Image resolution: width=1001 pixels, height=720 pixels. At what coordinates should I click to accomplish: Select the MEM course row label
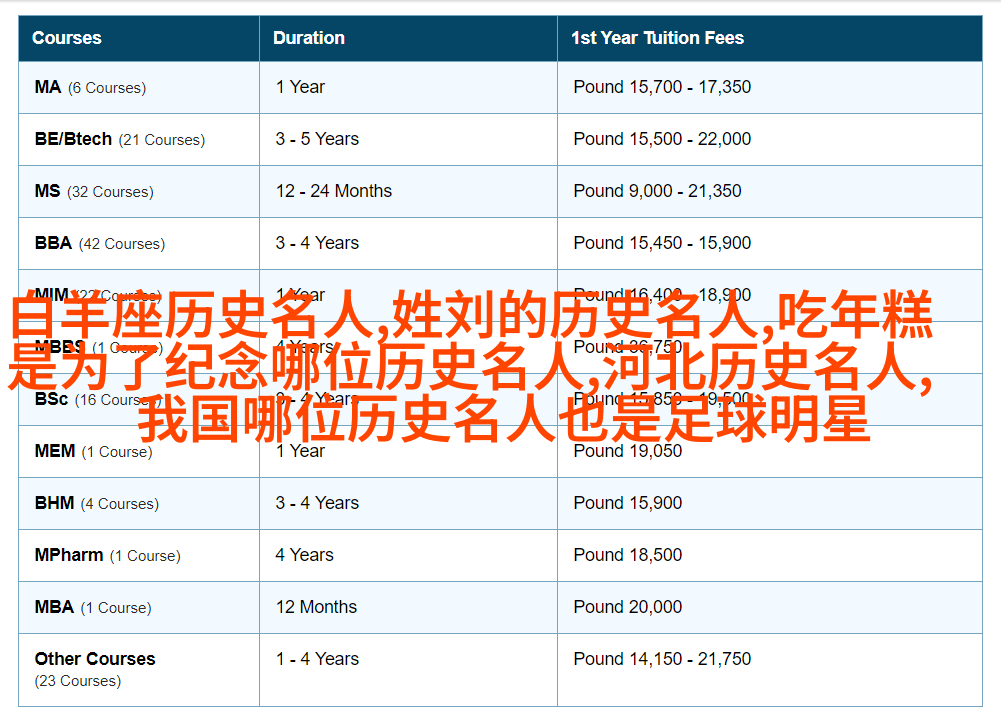55,451
